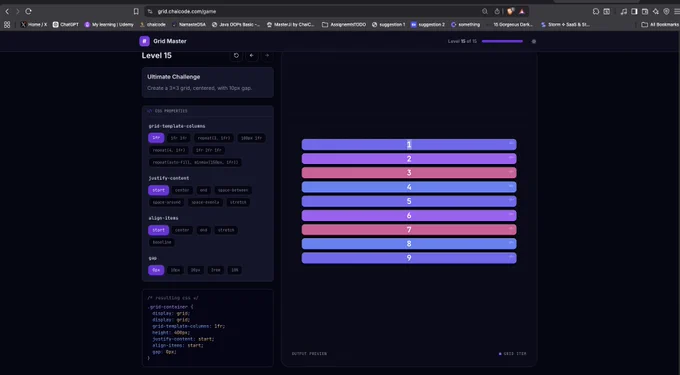Image resolution: width=680 pixels, height=375 pixels.
Task: Open Home / X bookmark
Action: coord(33,25)
